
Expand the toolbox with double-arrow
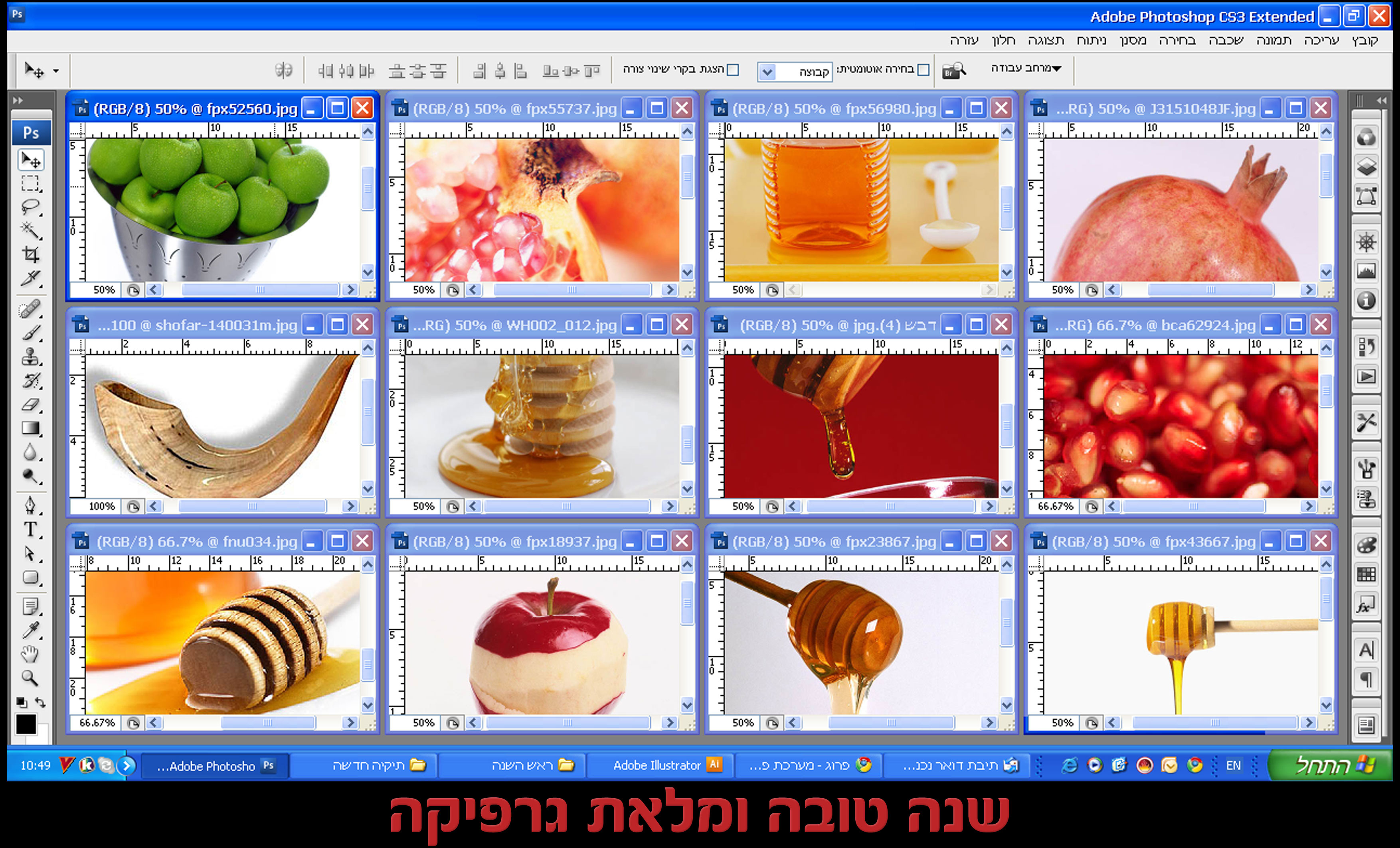point(18,101)
